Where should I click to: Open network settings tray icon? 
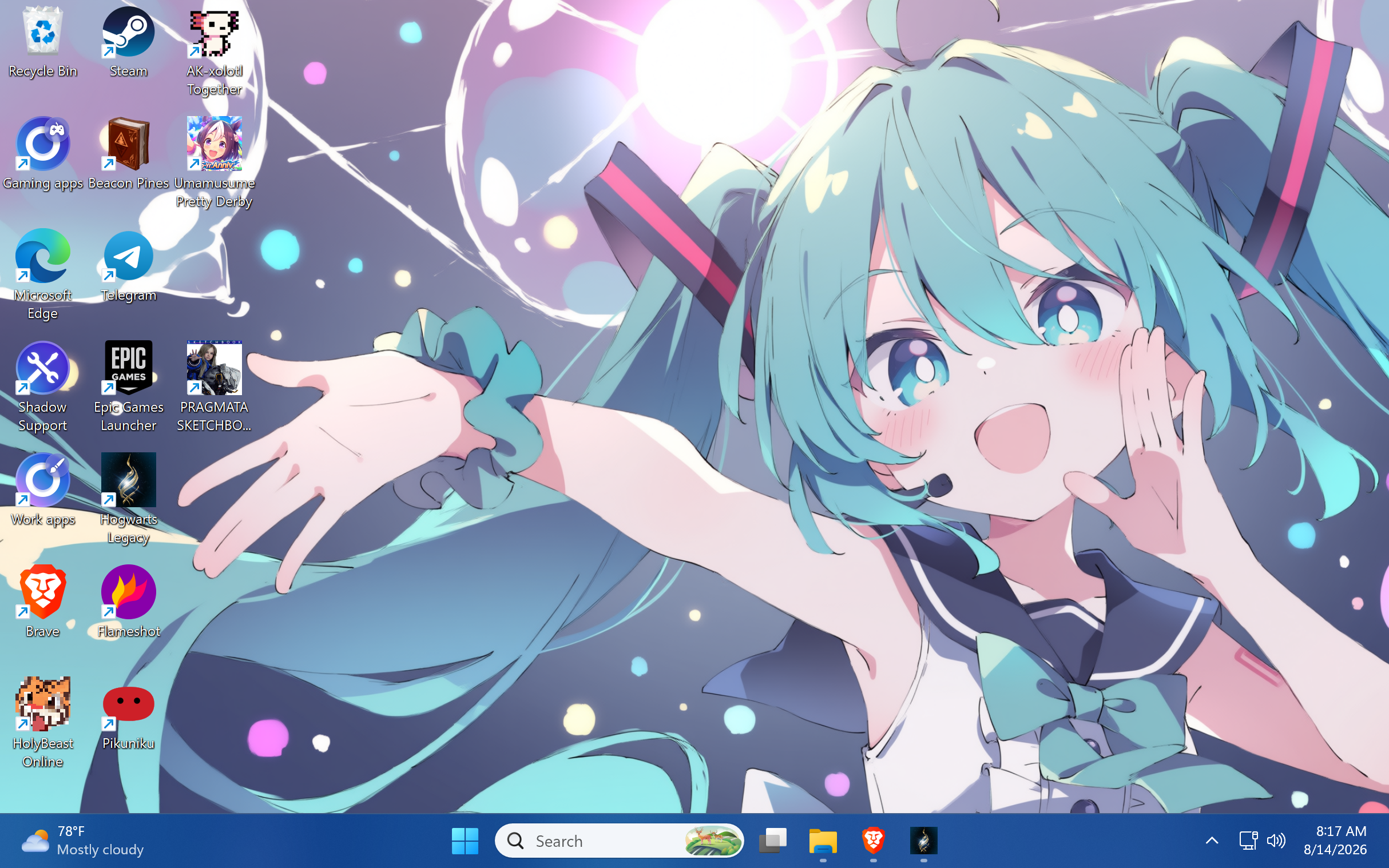pos(1248,841)
